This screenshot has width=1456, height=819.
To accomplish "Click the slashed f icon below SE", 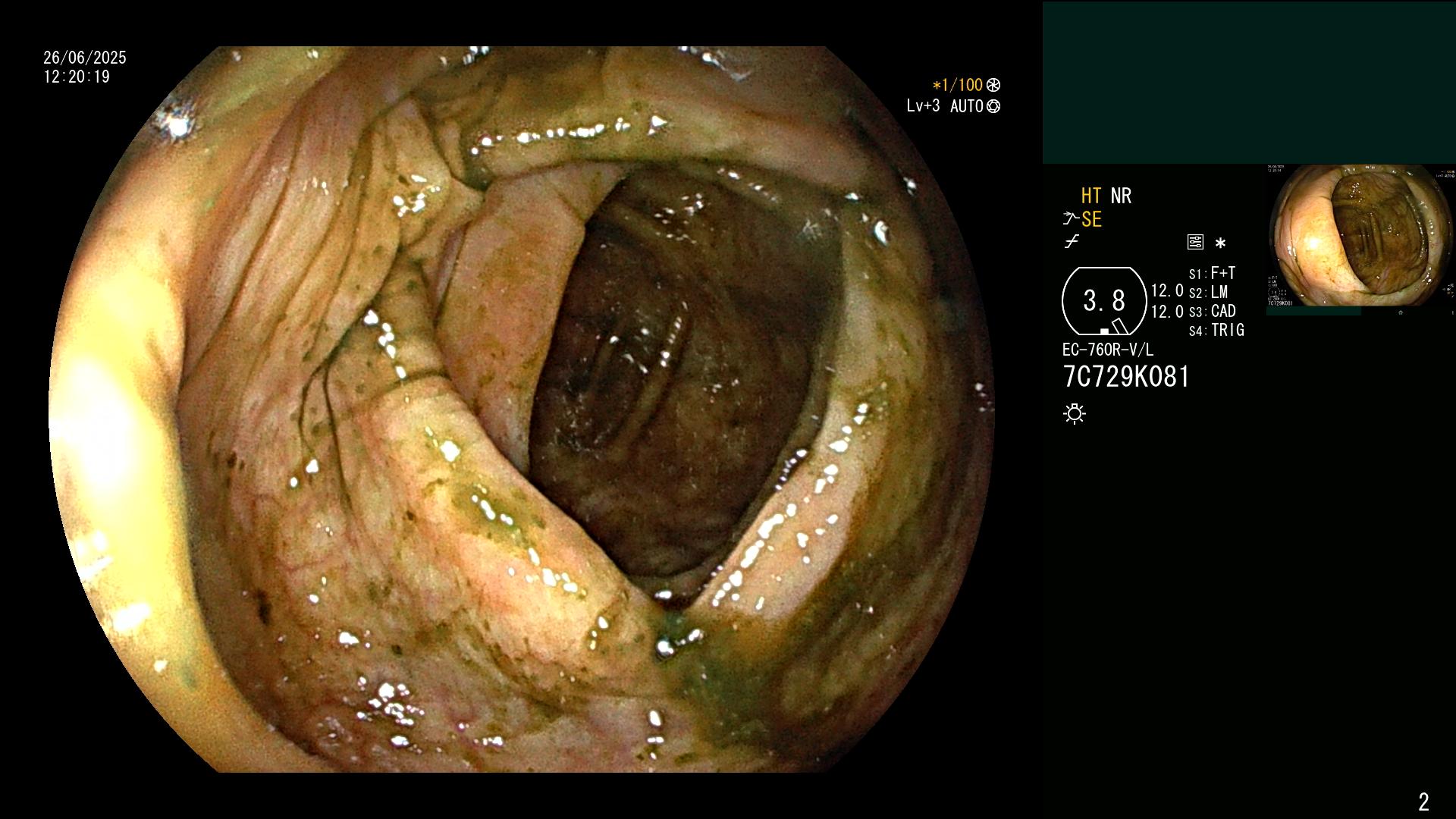I will tap(1072, 242).
